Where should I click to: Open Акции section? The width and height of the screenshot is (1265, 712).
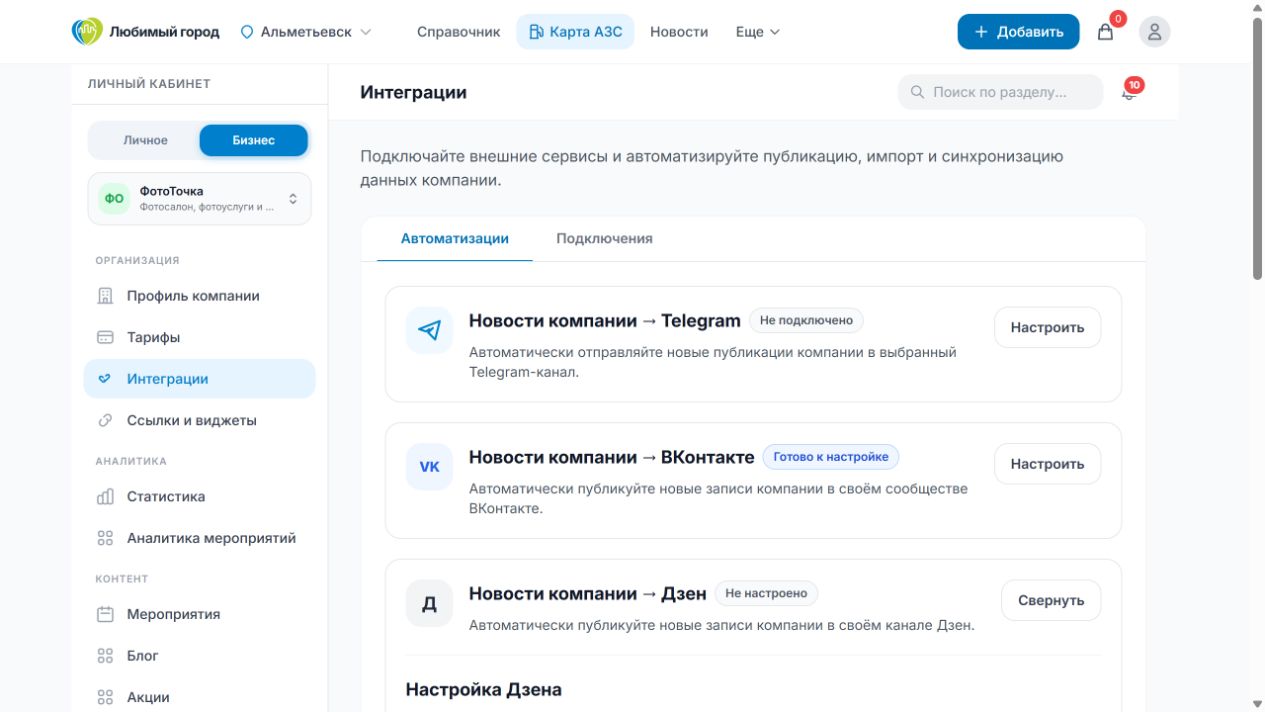(200, 697)
